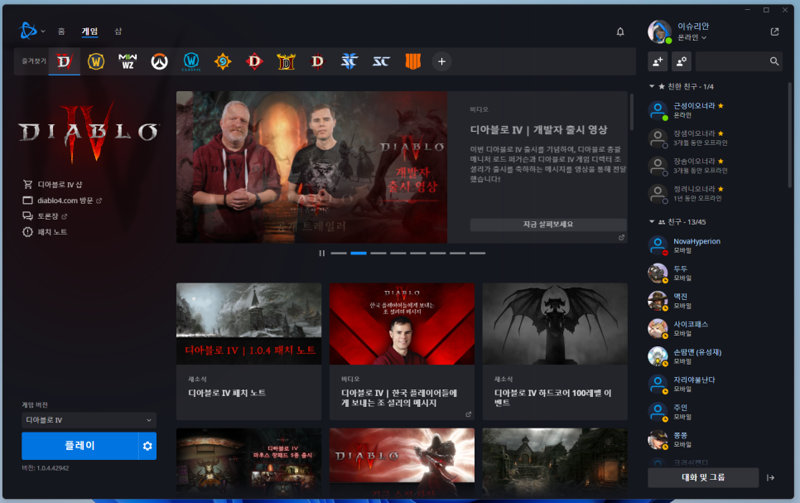Select the Overwatch game icon

coord(159,62)
